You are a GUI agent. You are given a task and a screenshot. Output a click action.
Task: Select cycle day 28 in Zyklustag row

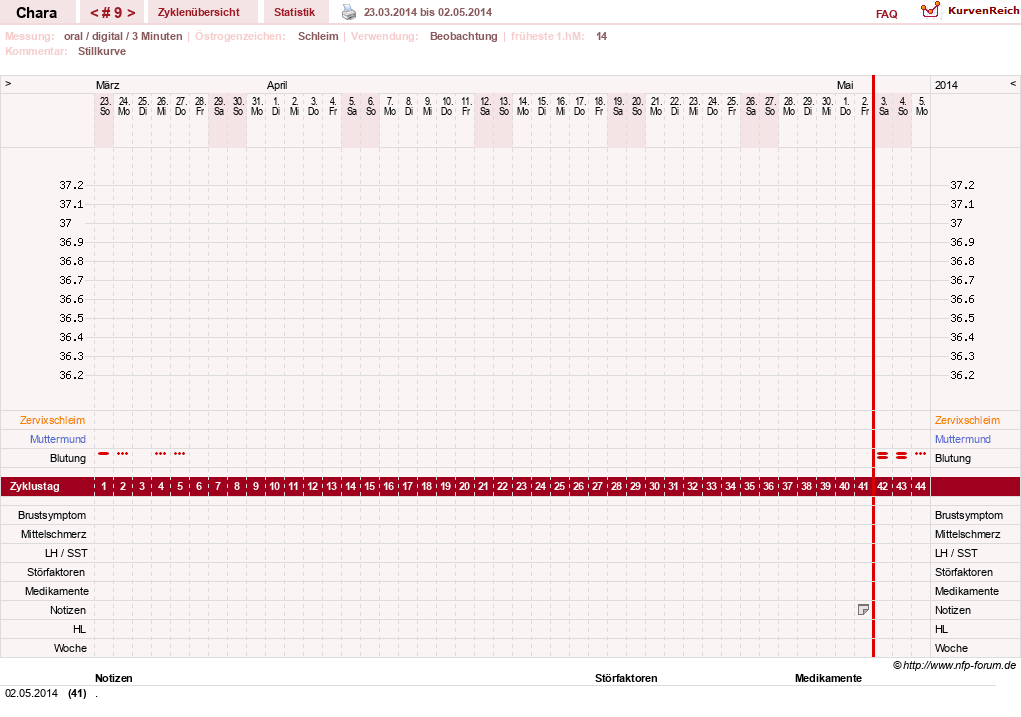616,486
